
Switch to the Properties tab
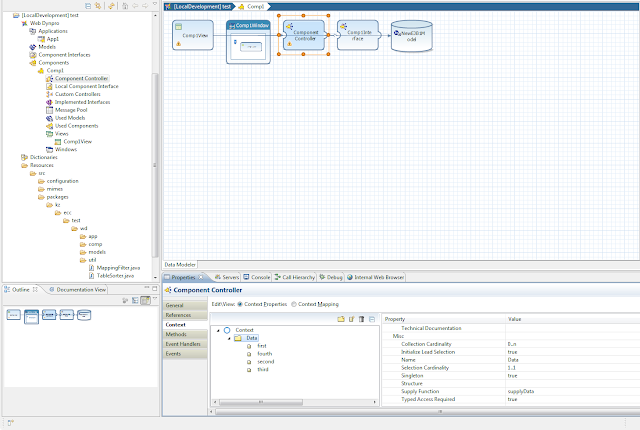coord(183,277)
